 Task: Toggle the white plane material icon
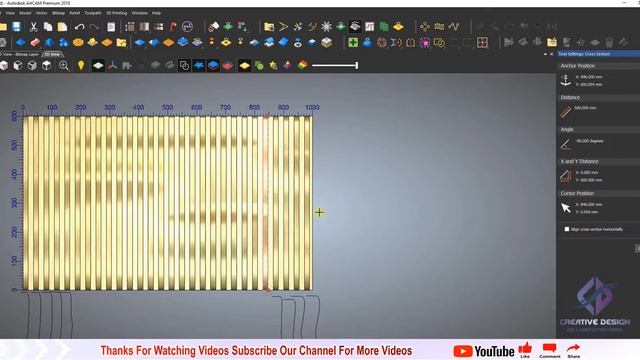point(98,65)
